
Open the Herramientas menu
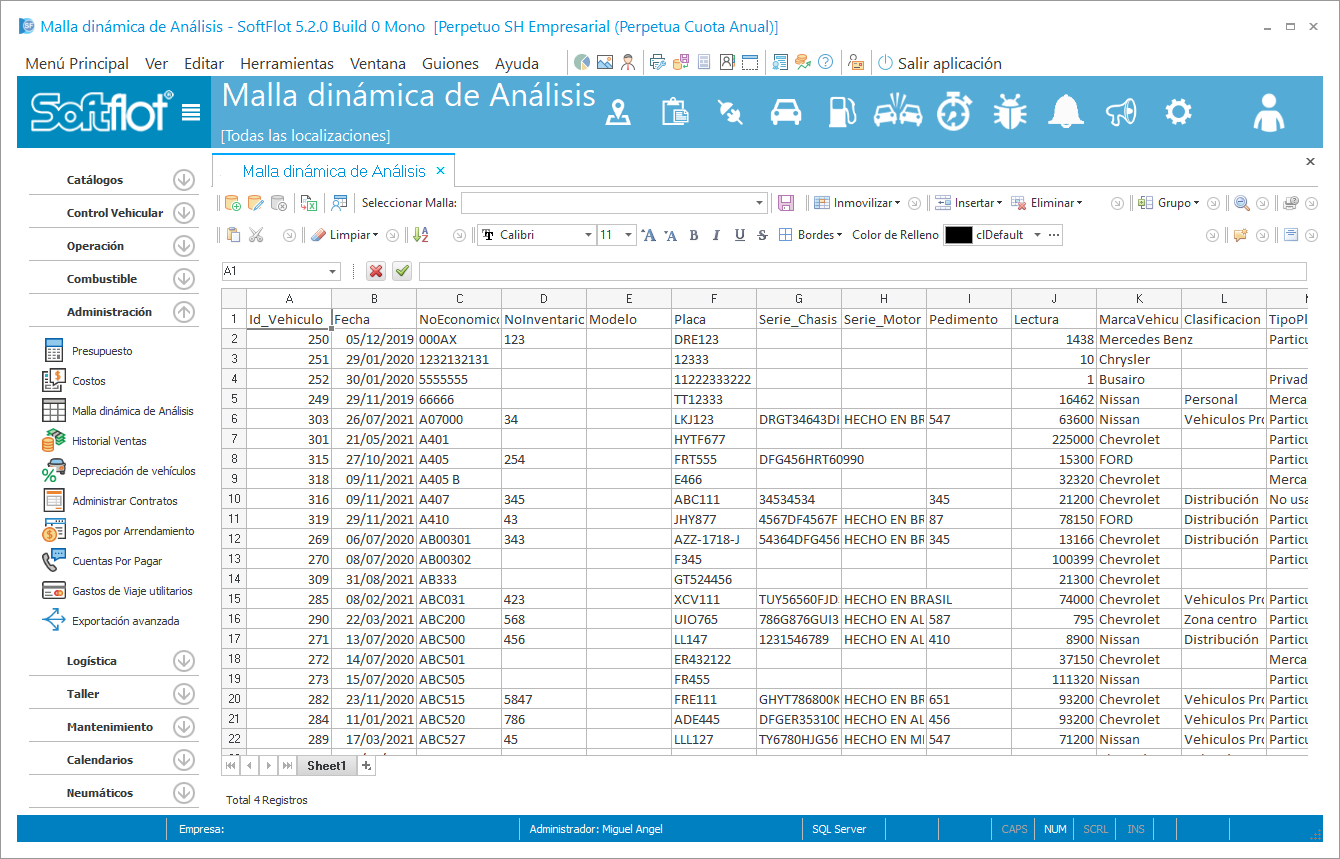pyautogui.click(x=287, y=63)
